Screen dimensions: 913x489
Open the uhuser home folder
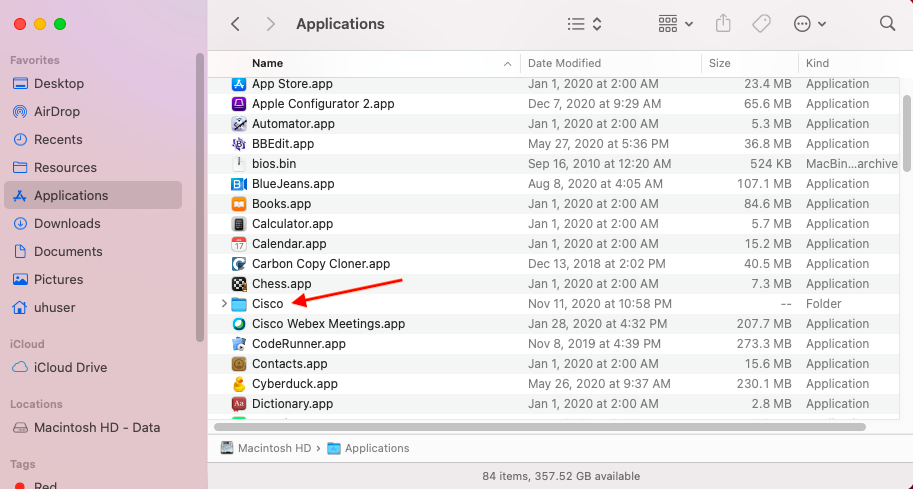tap(93, 307)
